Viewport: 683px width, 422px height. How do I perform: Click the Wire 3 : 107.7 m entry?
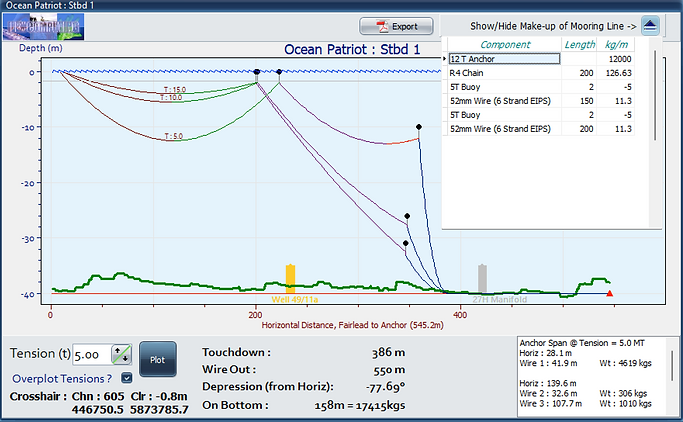click(x=550, y=403)
